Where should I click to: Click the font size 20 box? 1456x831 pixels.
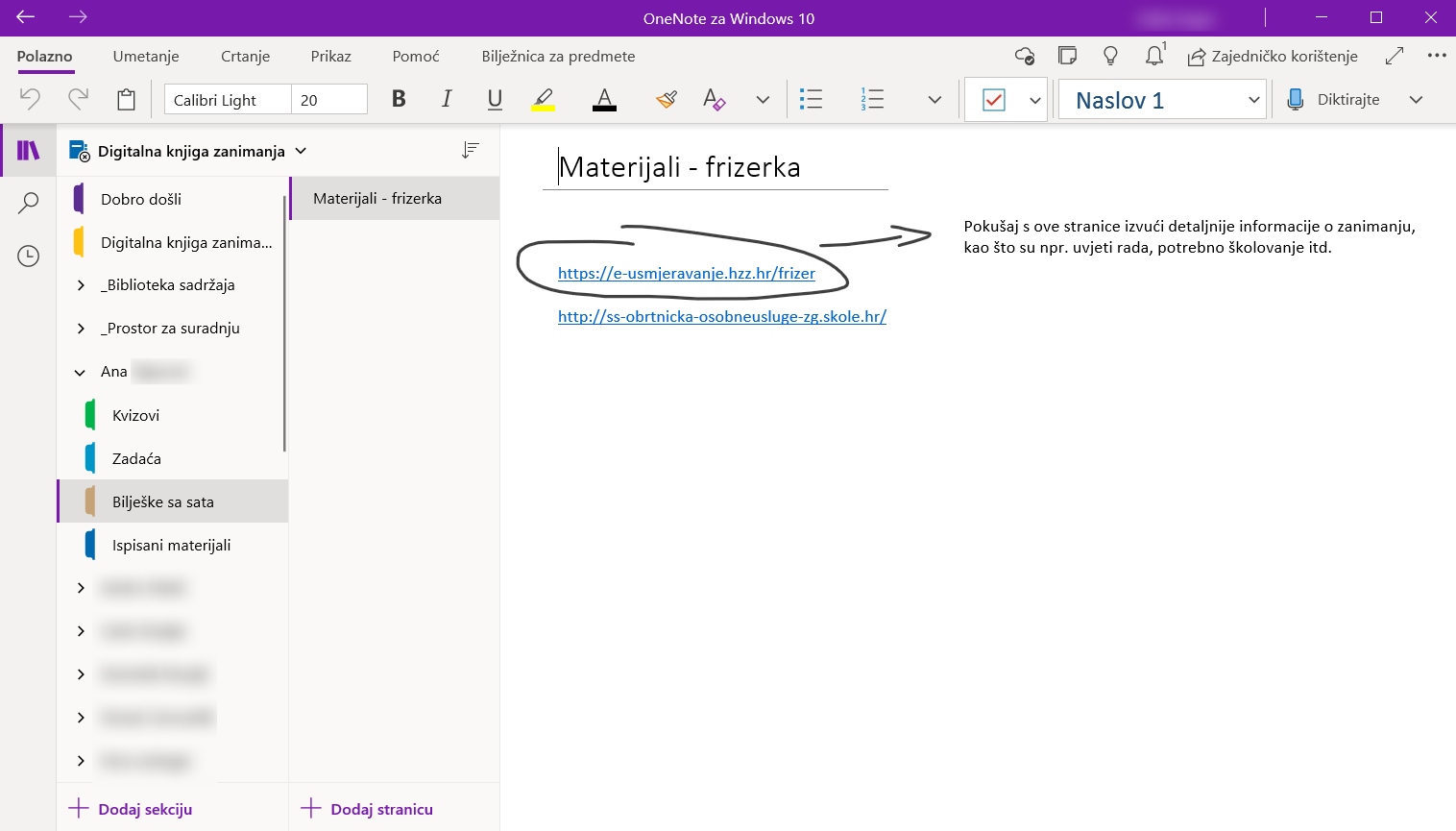(329, 99)
